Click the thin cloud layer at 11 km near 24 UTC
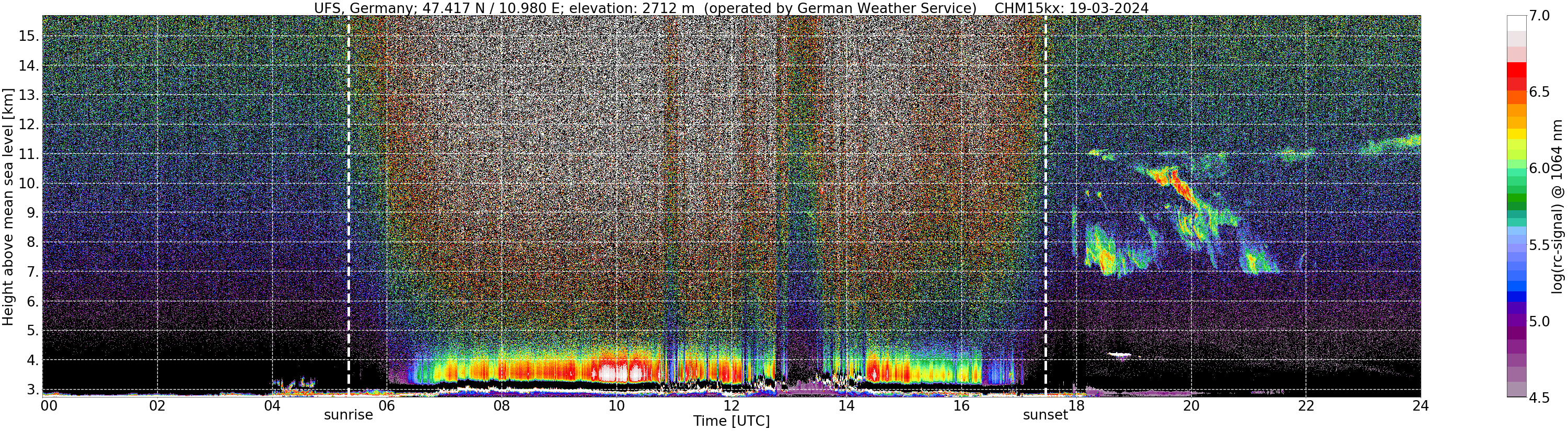The image size is (1568, 431). click(x=1391, y=145)
